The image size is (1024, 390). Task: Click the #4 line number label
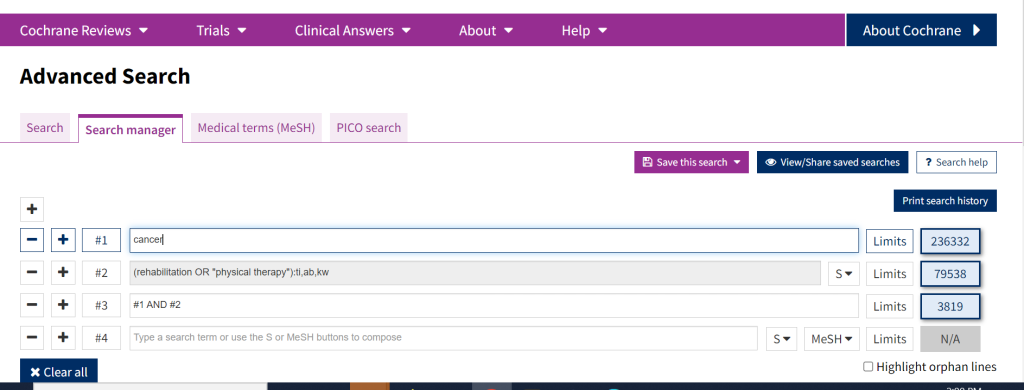101,338
